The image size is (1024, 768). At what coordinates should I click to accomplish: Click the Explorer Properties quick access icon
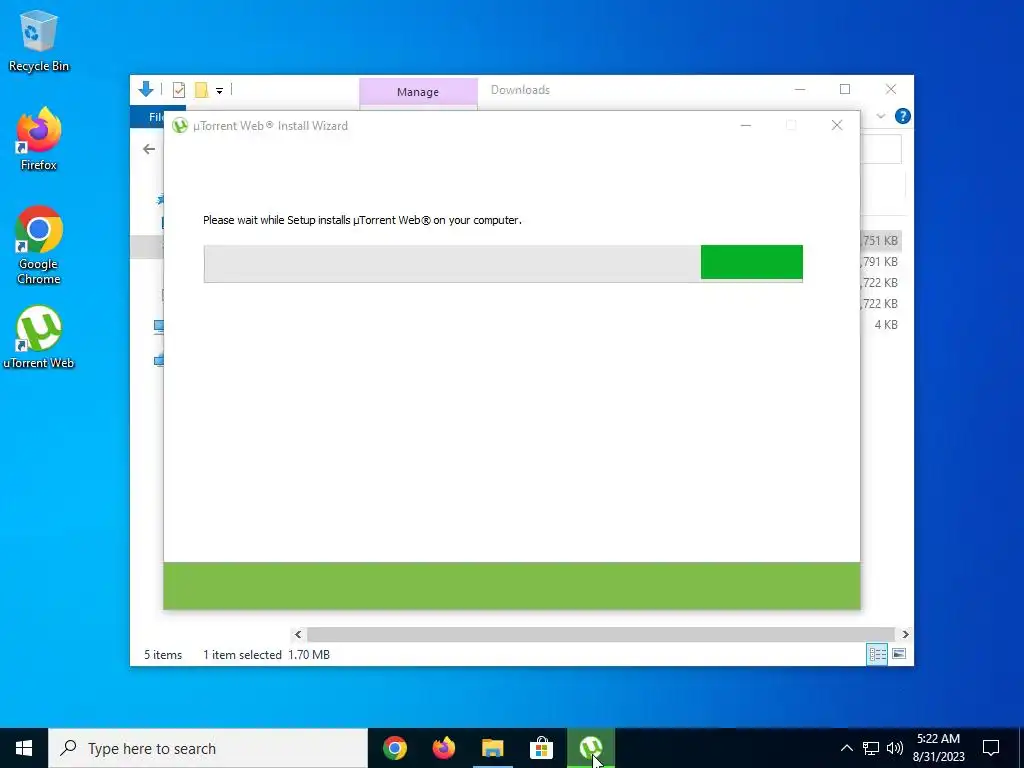coord(179,89)
